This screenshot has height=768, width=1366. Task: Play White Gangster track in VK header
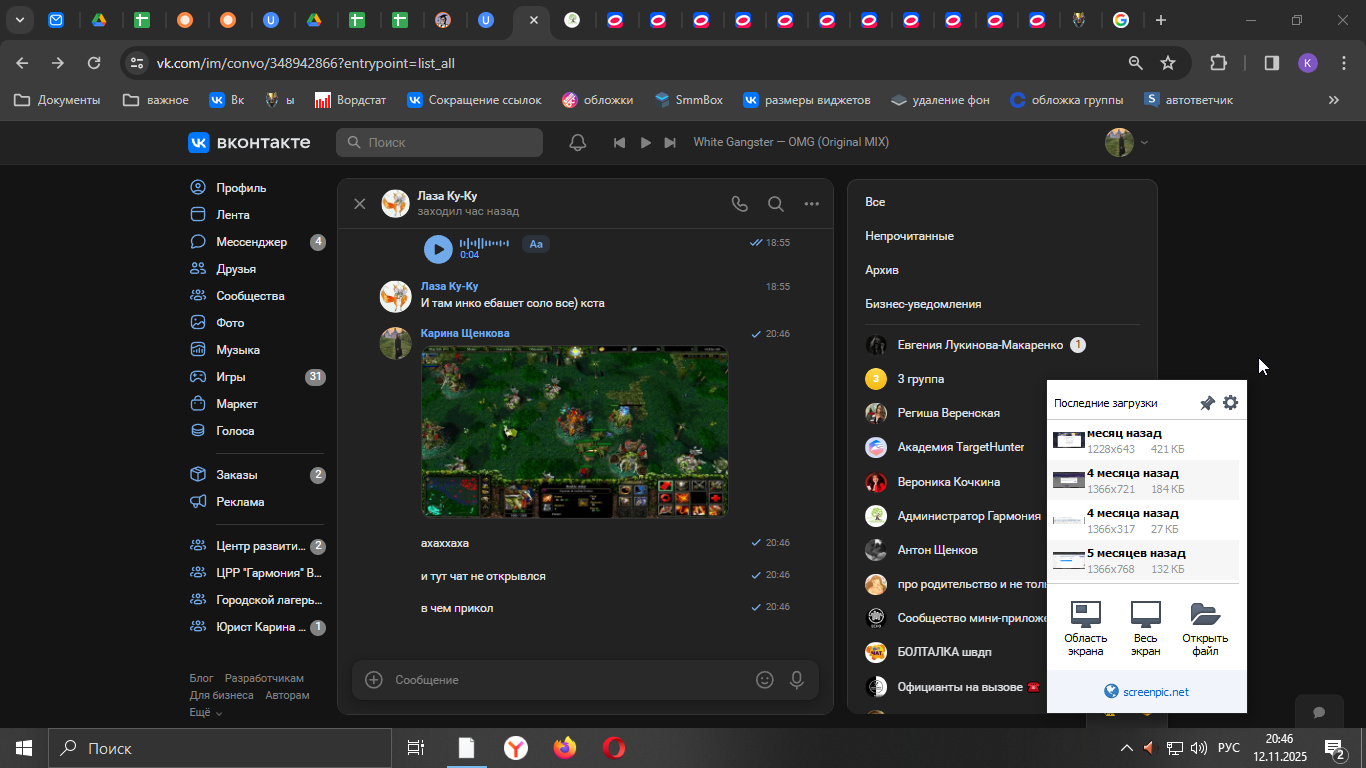645,143
